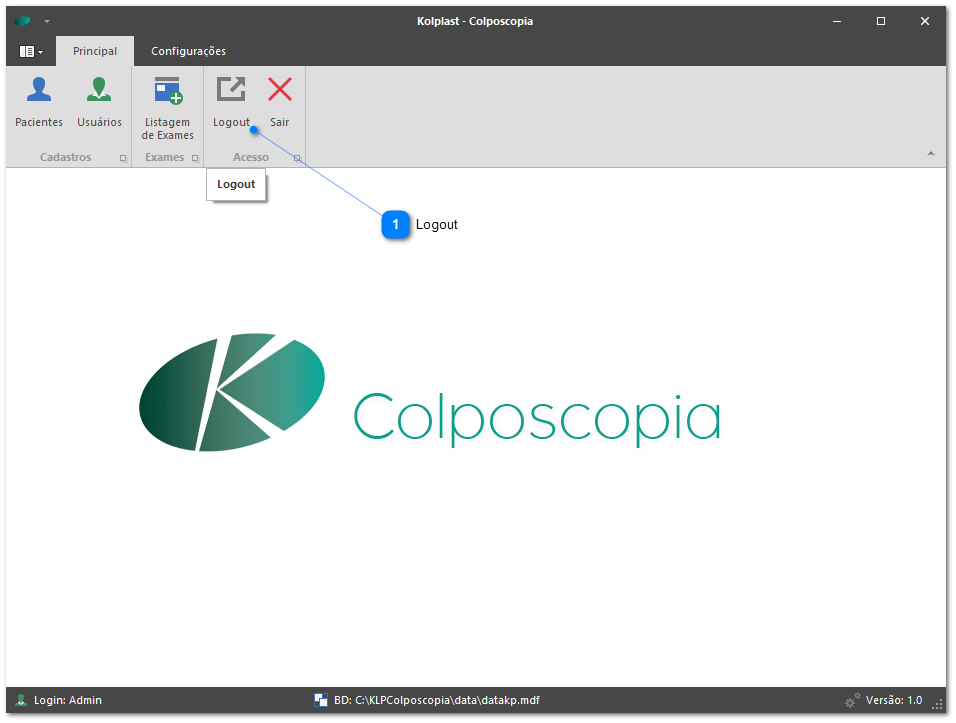Viewport: 956px width, 723px height.
Task: Open the quick access toolbar dropdown arrow
Action: [x=47, y=21]
